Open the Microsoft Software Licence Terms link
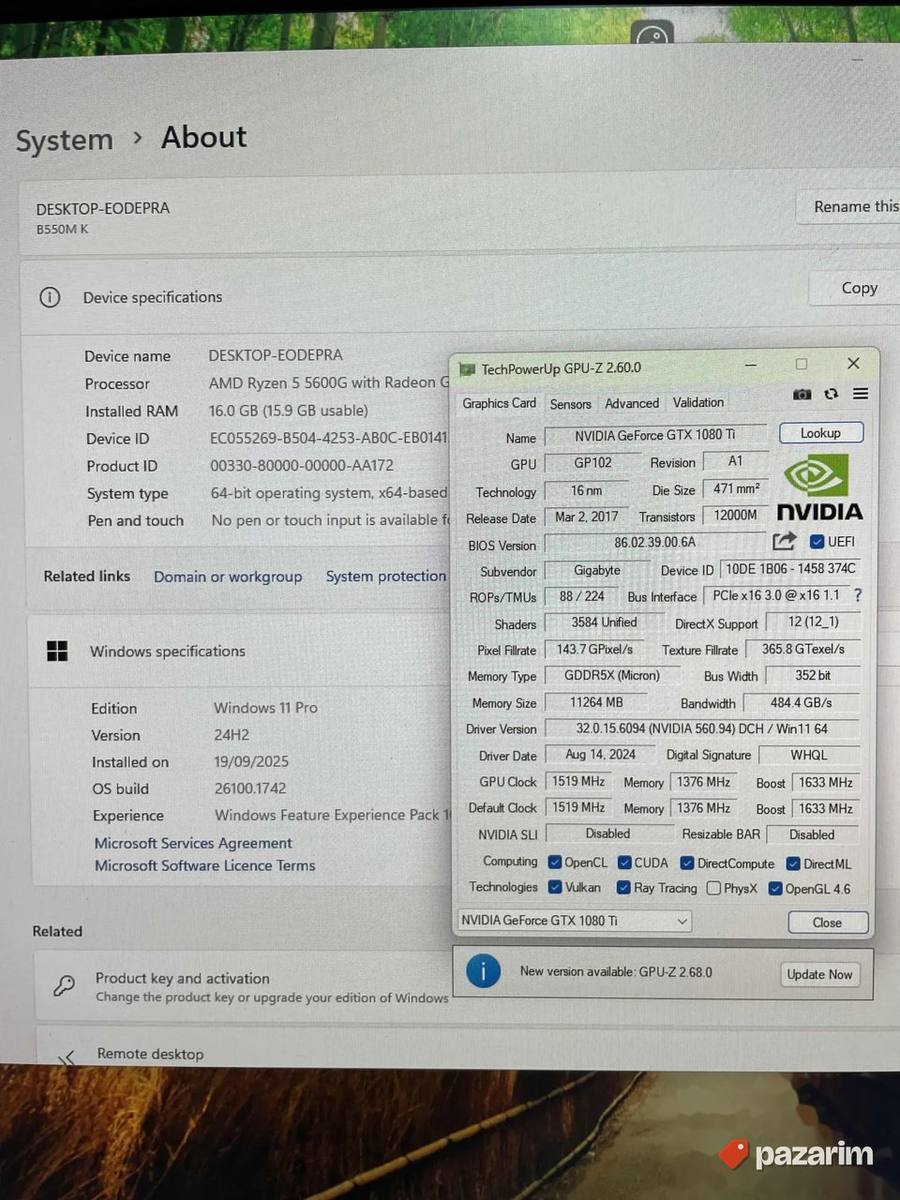 click(205, 865)
